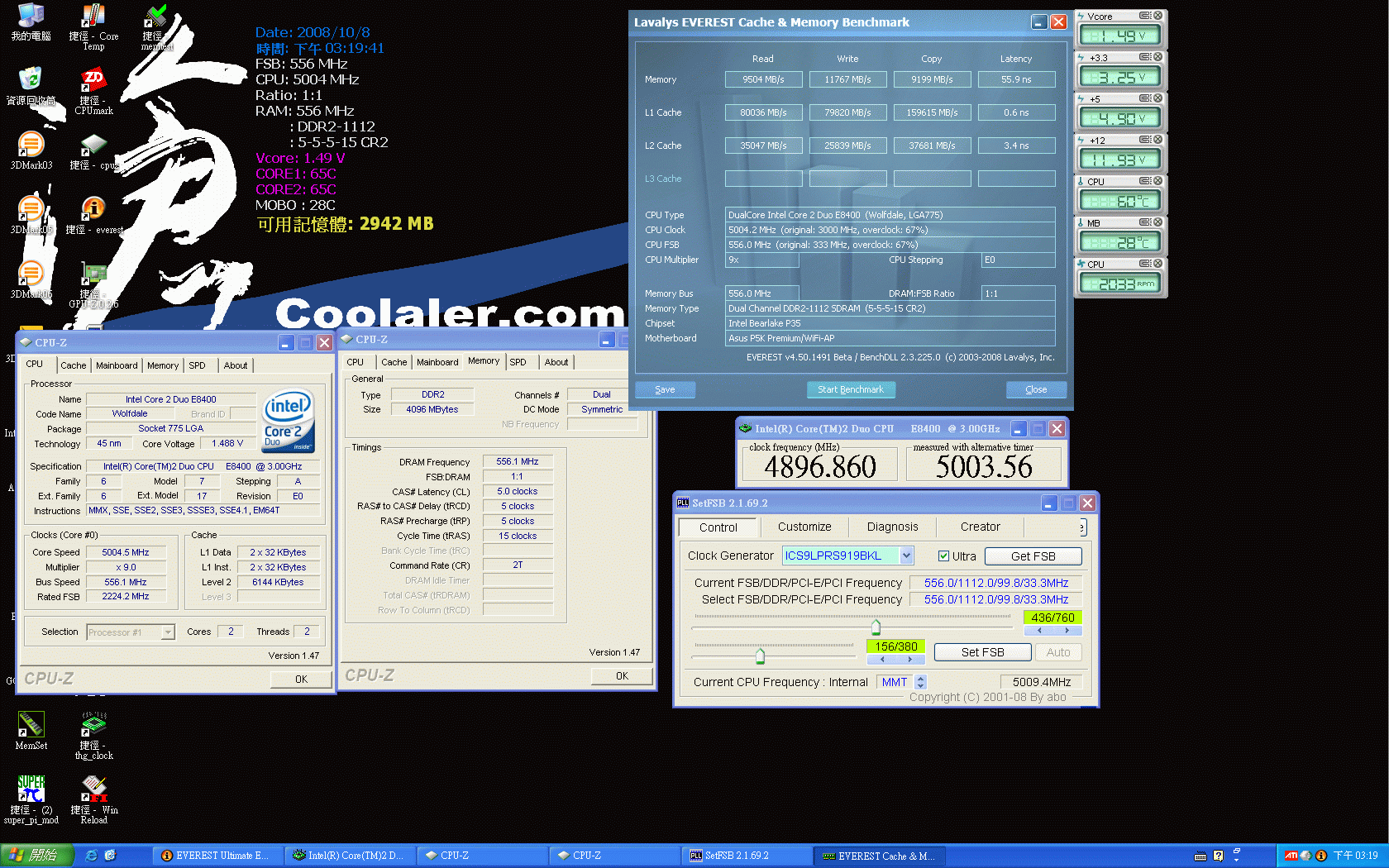Open the thg_clock desktop shortcut

point(93,736)
